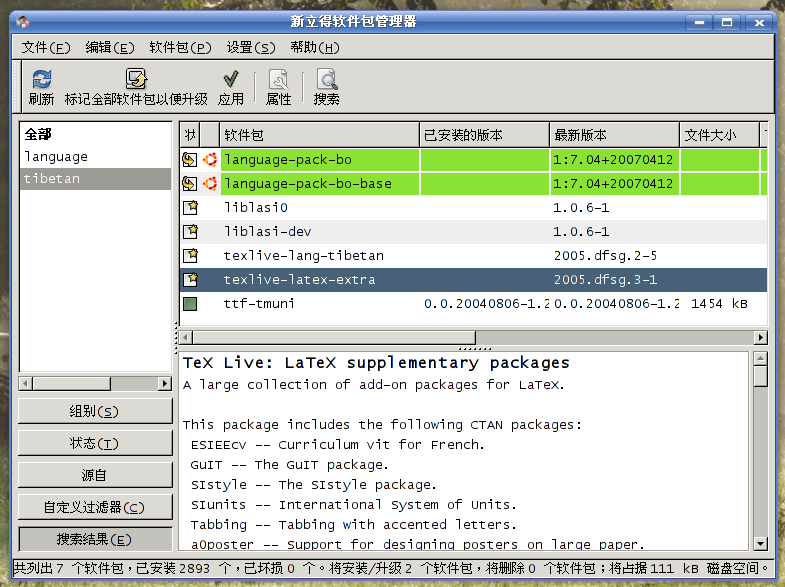Select 全部 in the filter list

click(x=95, y=134)
